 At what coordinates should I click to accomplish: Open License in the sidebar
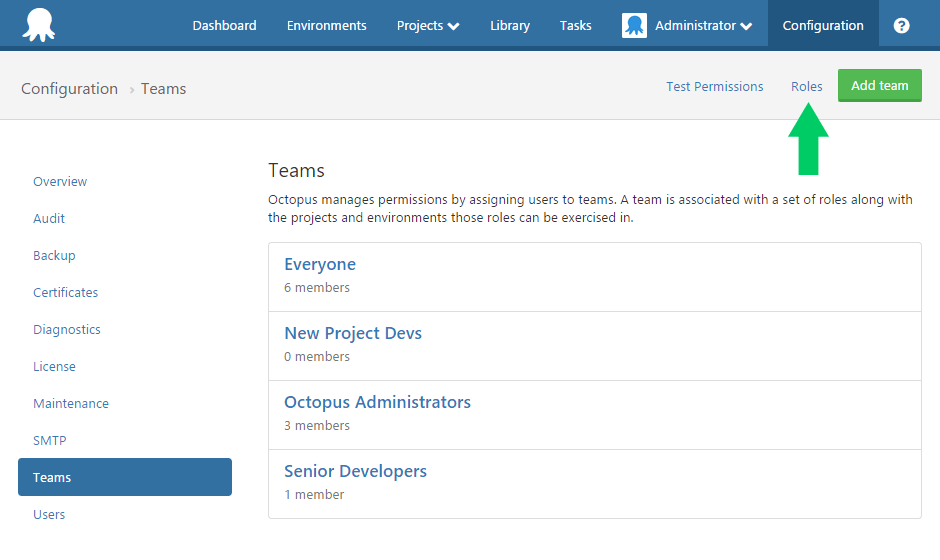[54, 366]
